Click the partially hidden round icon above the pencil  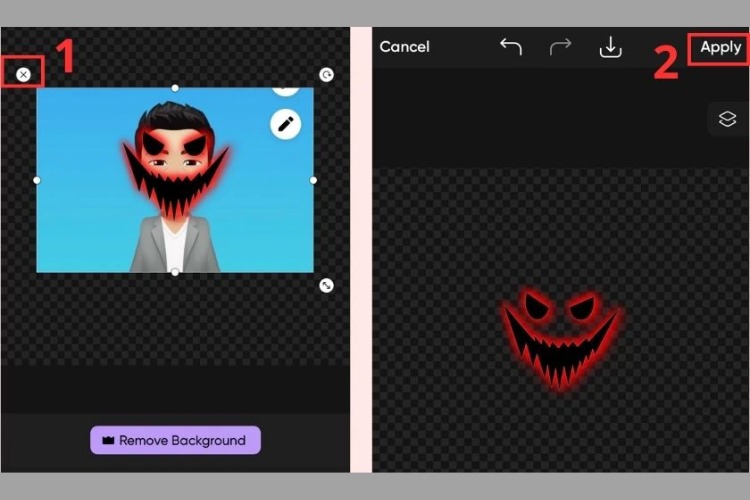click(x=286, y=91)
